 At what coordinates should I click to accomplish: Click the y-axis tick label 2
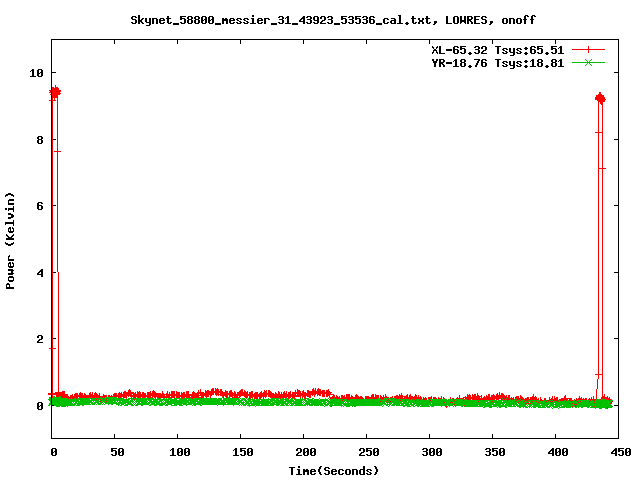(x=40, y=339)
